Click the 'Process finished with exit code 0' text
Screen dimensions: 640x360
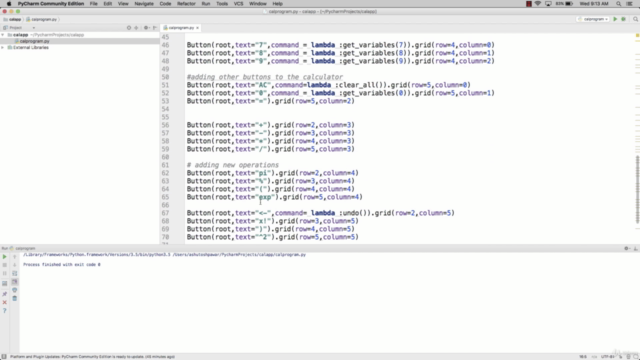[x=62, y=264]
